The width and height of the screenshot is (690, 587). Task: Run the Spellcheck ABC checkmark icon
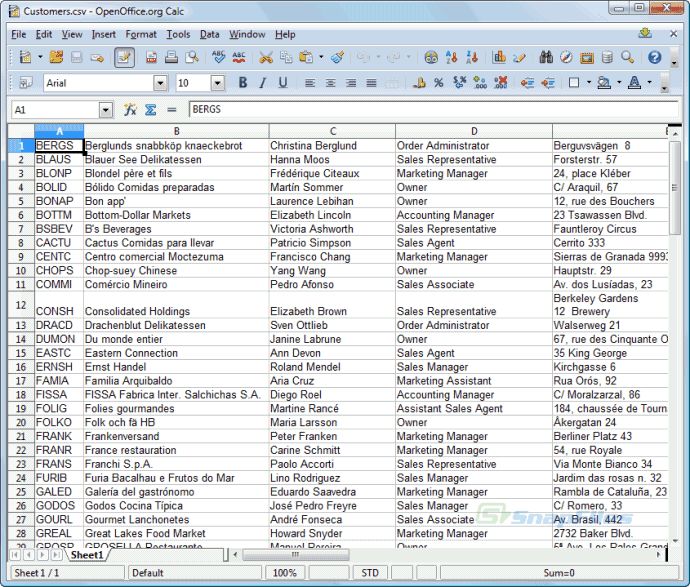(x=219, y=57)
